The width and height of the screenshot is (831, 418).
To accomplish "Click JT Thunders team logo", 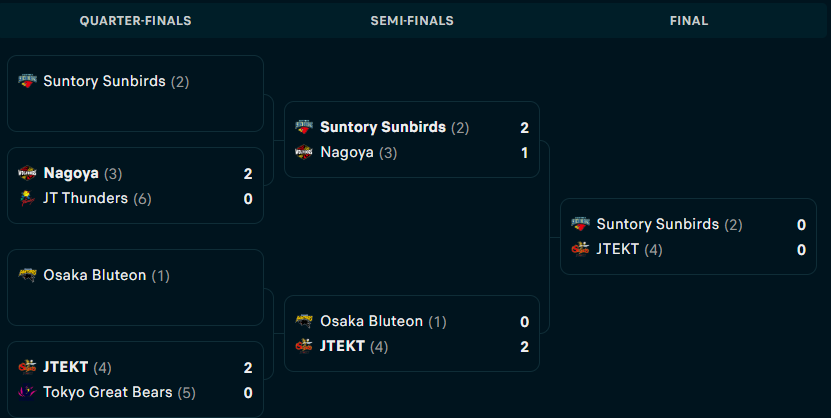I will coord(28,198).
